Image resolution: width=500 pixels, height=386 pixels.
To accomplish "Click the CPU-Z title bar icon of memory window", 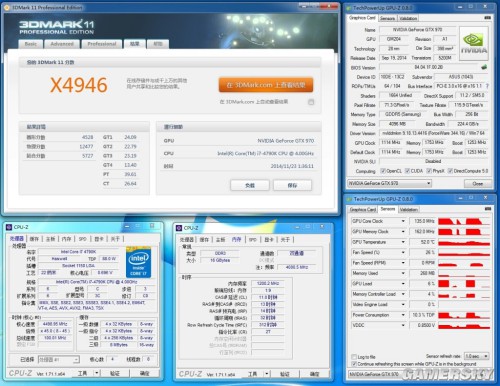I will (x=179, y=228).
